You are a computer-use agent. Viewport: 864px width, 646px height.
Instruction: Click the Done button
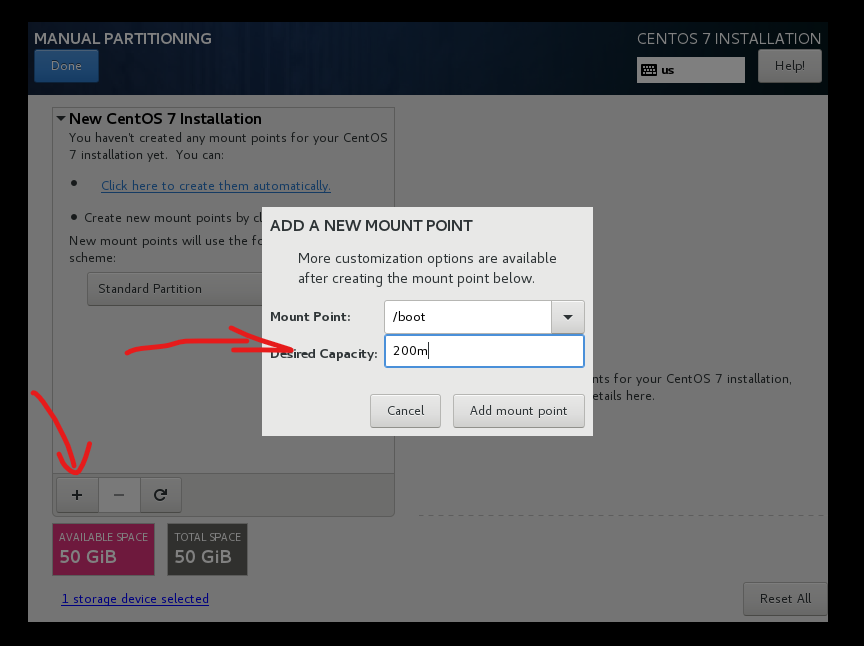66,66
